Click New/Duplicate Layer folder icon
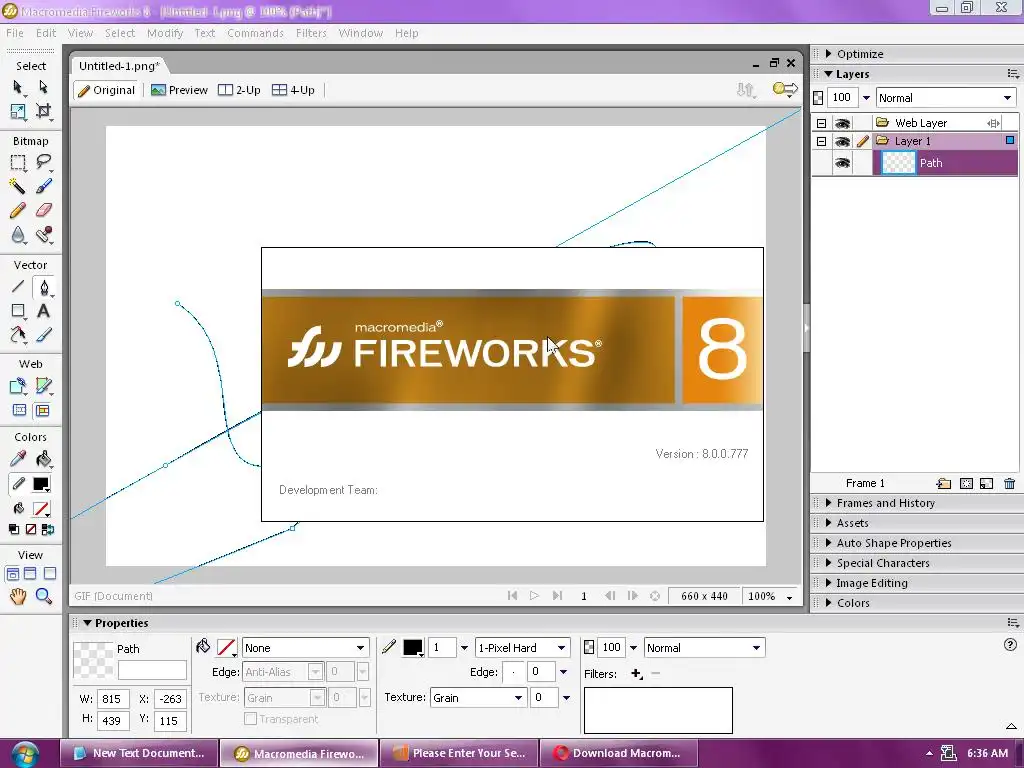This screenshot has width=1024, height=768. pos(943,483)
